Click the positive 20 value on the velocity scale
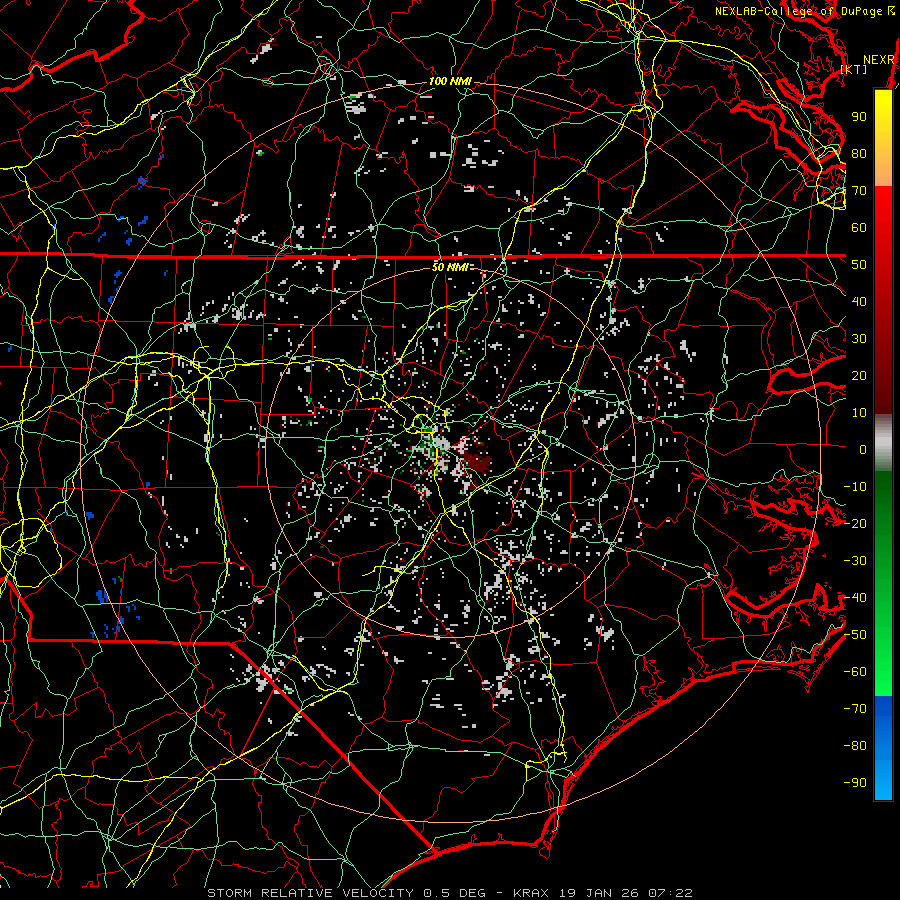Screen dimensions: 900x900 pyautogui.click(x=859, y=376)
